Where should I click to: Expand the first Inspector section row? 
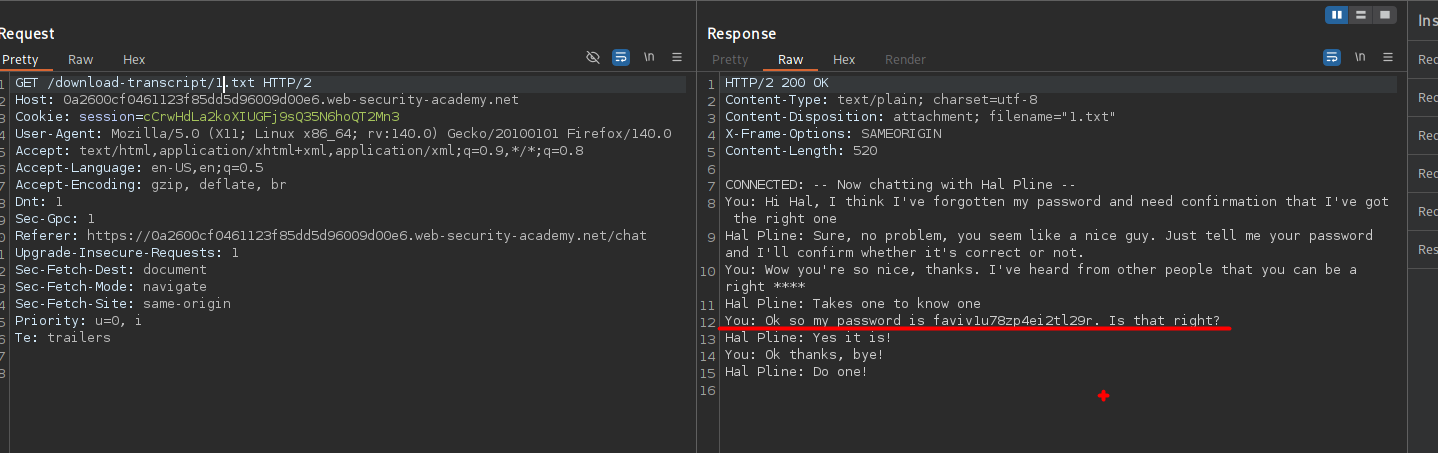click(x=1427, y=59)
